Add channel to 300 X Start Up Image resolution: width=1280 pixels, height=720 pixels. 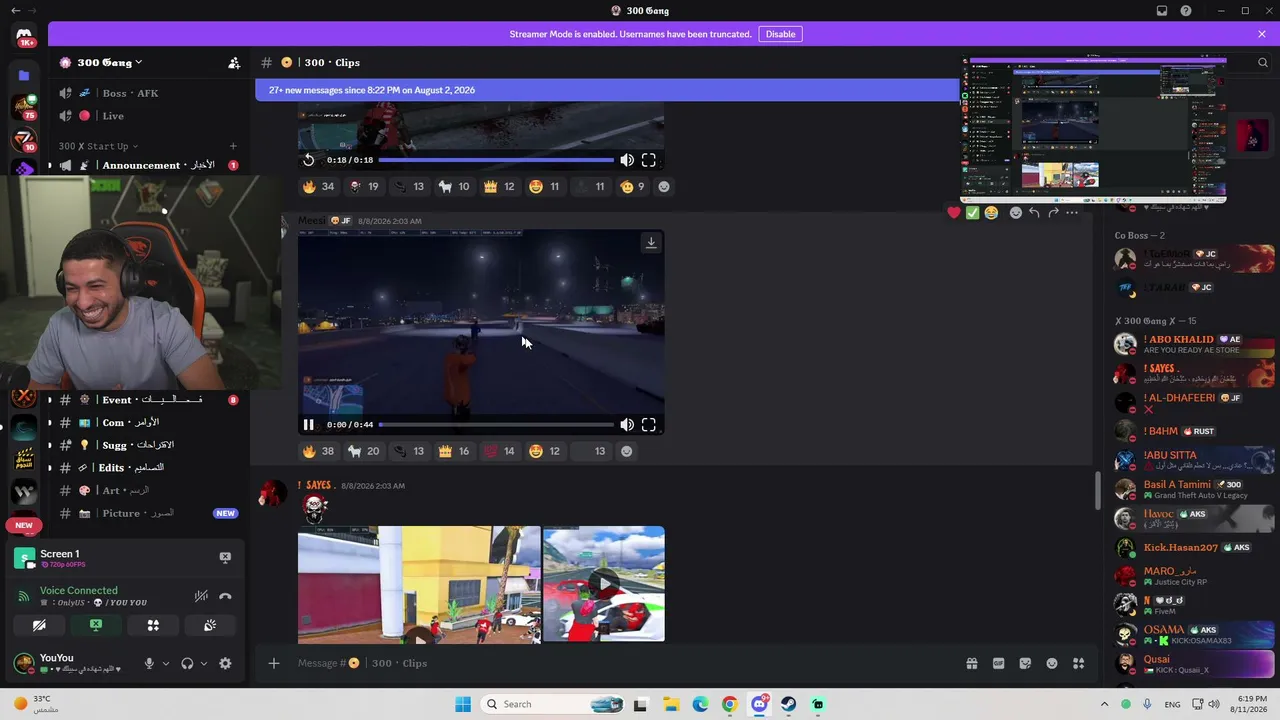[233, 146]
